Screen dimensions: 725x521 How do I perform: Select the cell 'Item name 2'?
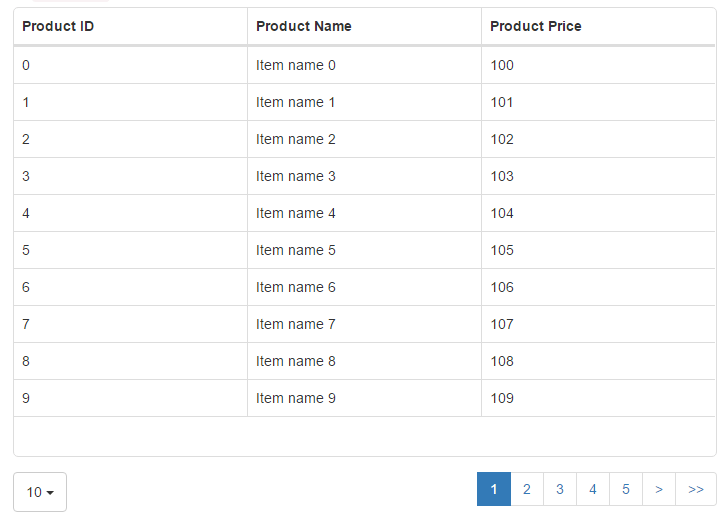364,139
